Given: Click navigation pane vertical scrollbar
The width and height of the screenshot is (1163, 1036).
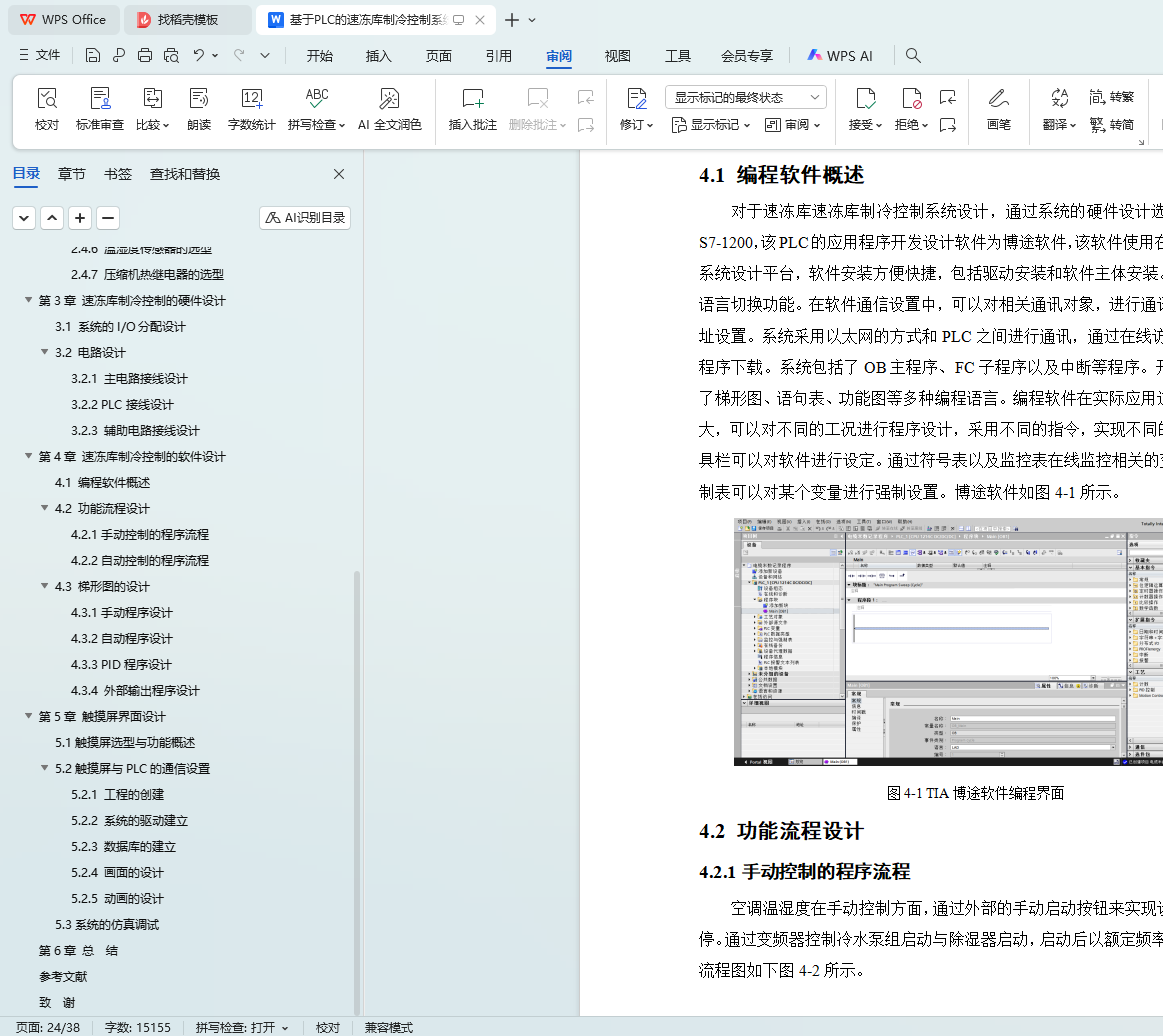Looking at the screenshot, I should click(357, 792).
